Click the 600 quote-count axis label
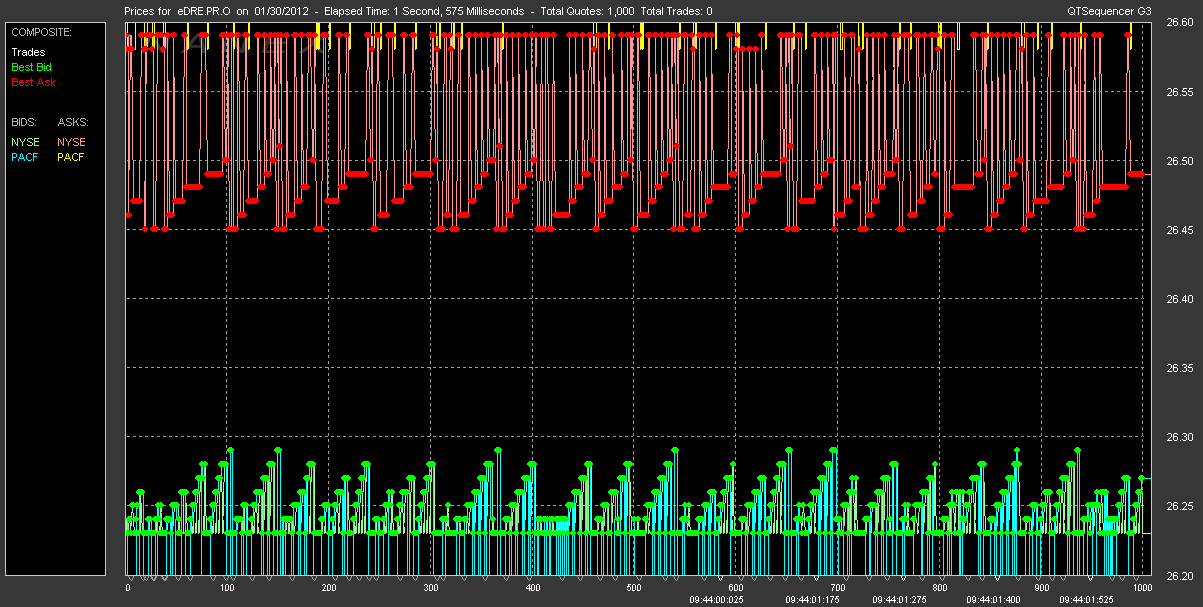 [x=736, y=588]
